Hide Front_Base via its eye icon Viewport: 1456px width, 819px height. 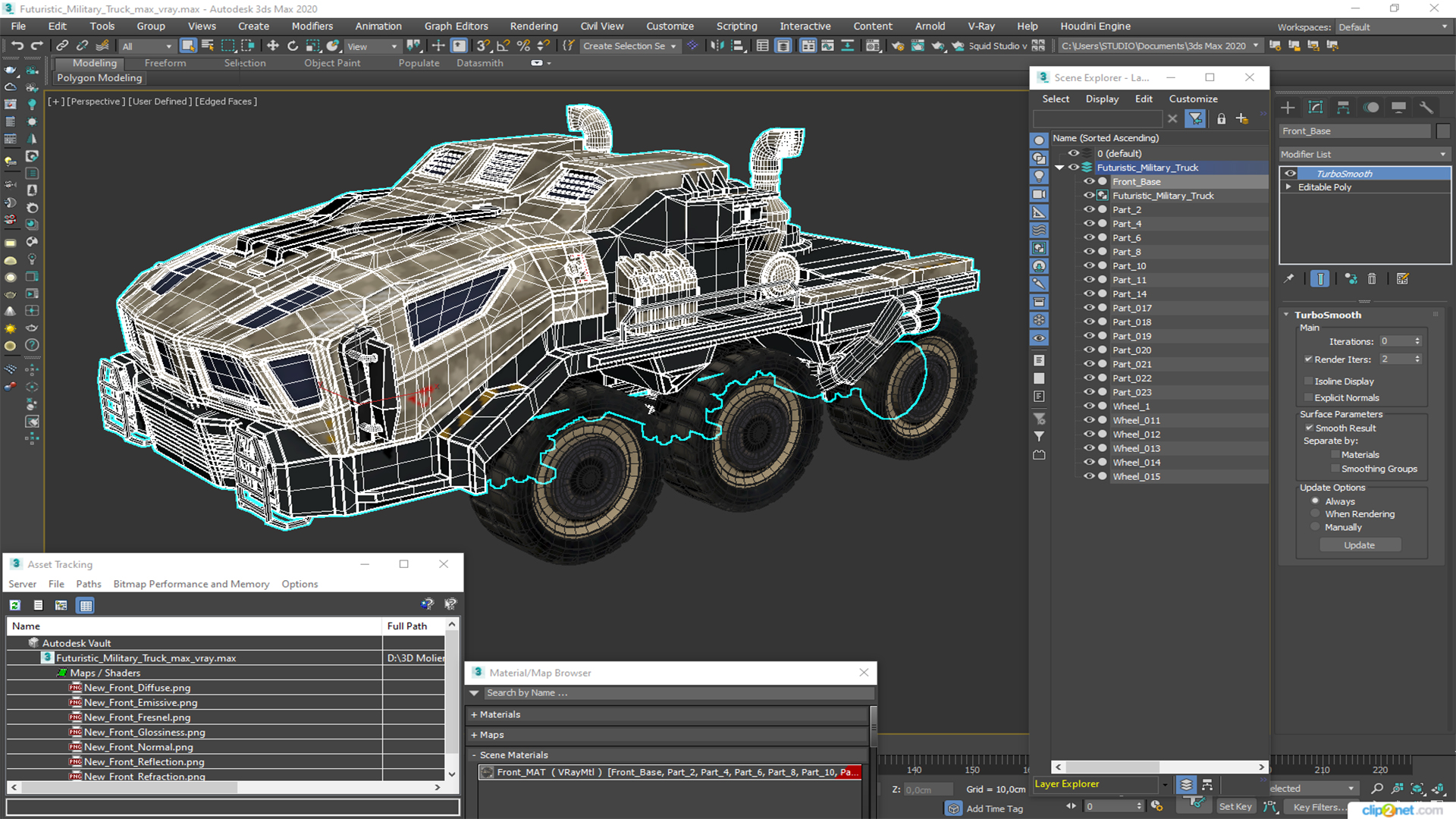(1089, 182)
